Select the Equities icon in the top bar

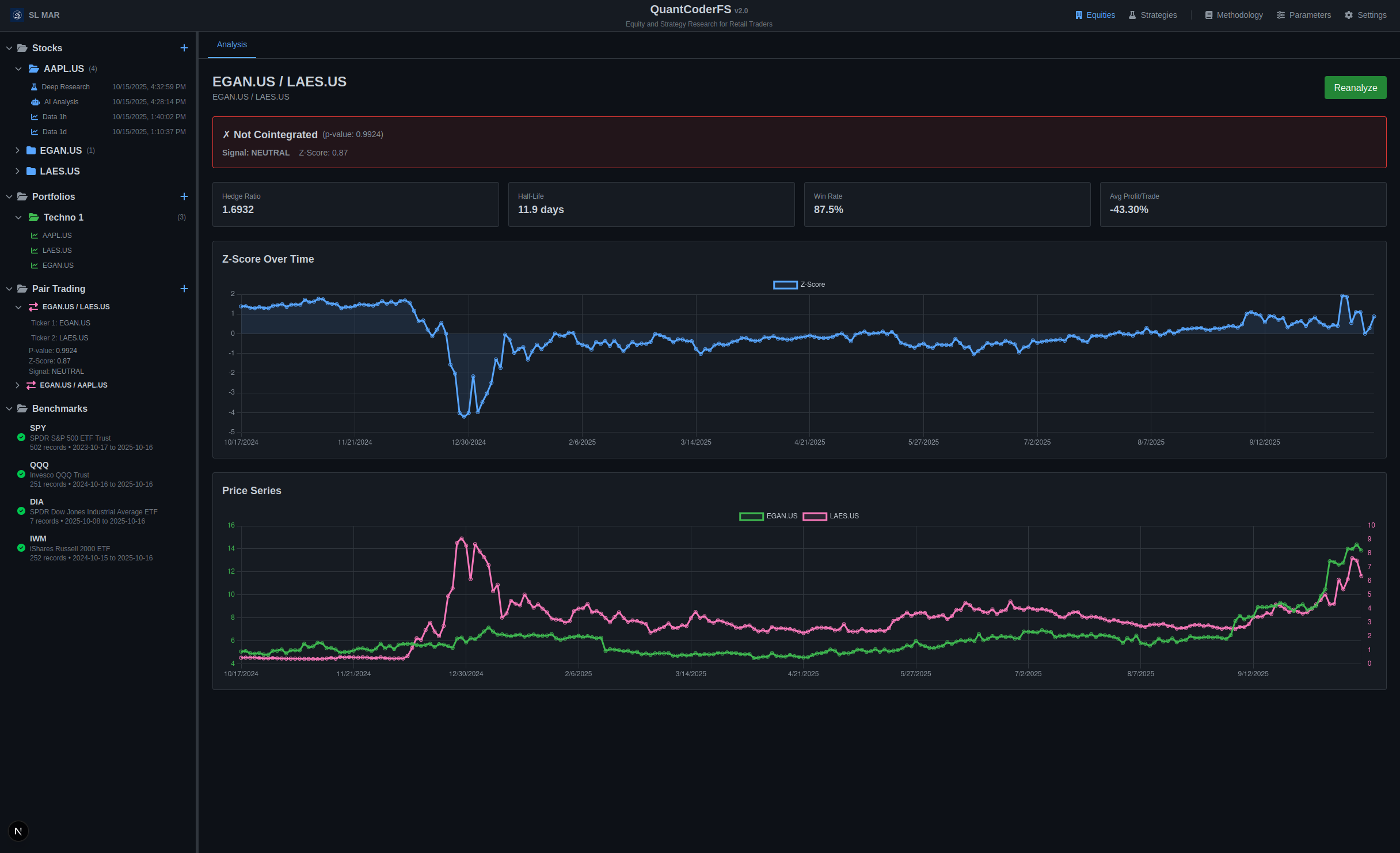1079,14
